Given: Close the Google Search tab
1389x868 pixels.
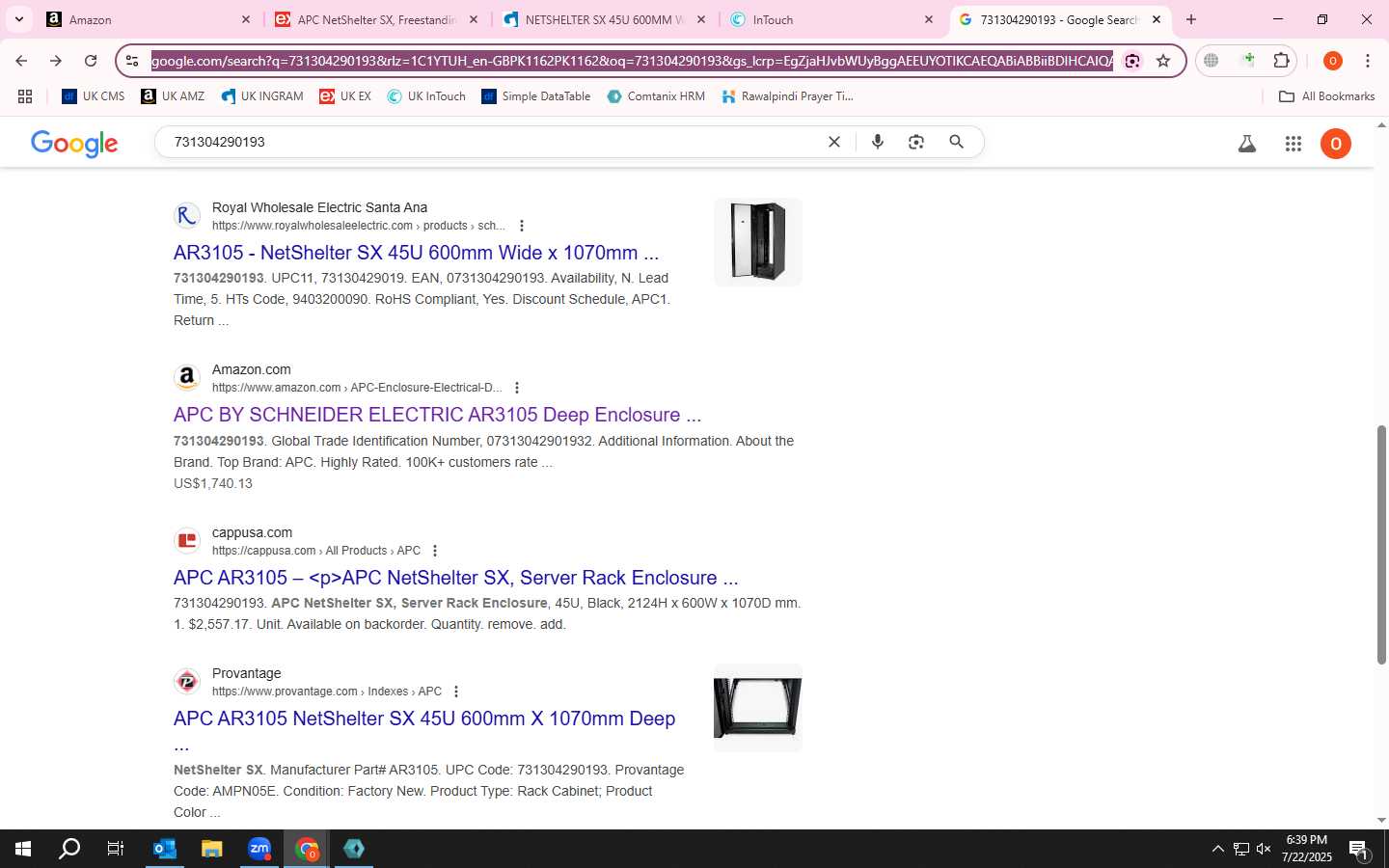Looking at the screenshot, I should click(1157, 19).
